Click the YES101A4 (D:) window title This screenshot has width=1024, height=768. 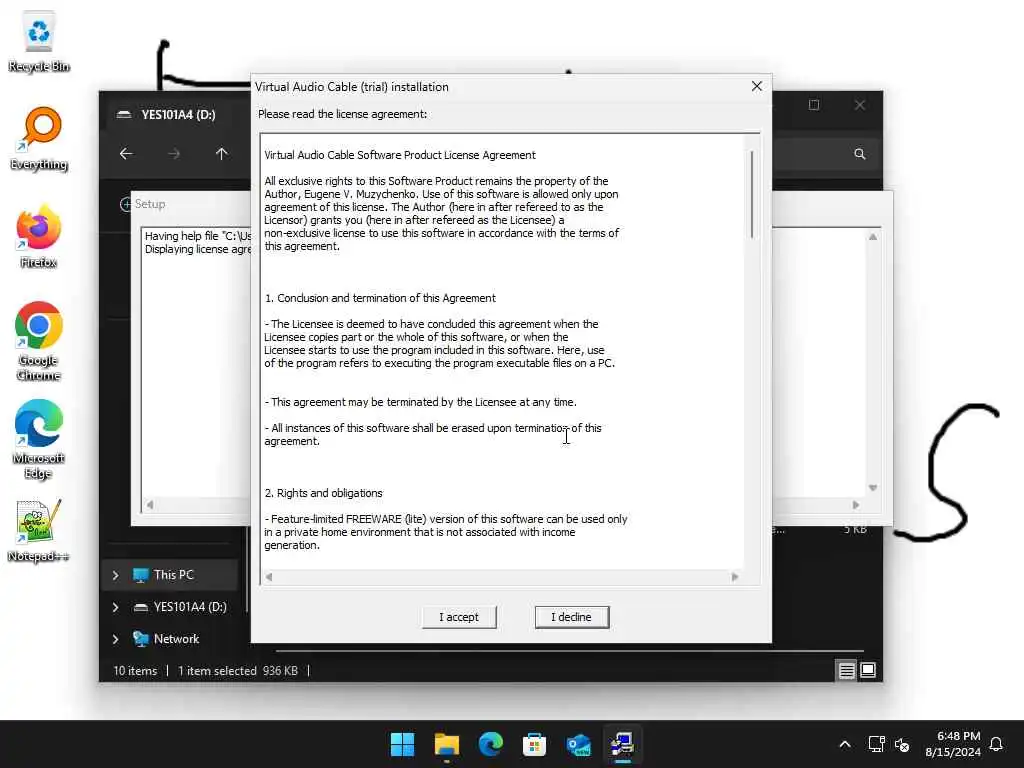click(x=178, y=114)
